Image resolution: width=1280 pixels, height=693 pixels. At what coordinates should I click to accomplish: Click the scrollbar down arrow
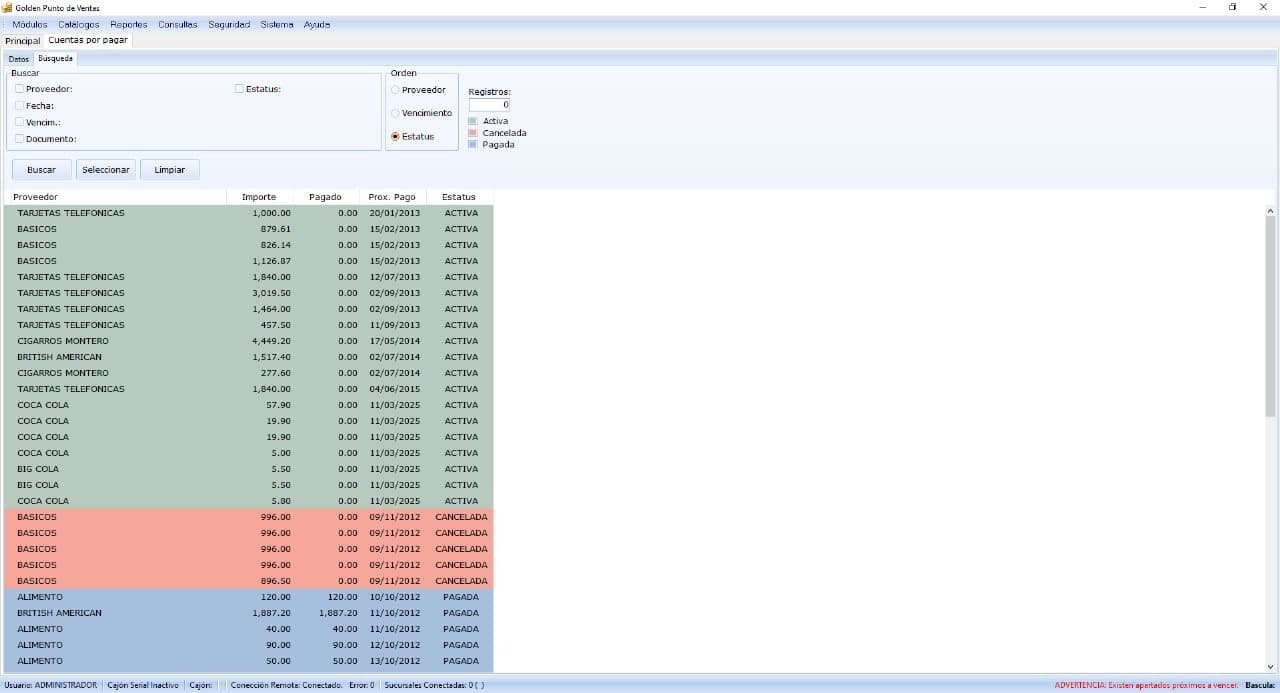tap(1271, 667)
